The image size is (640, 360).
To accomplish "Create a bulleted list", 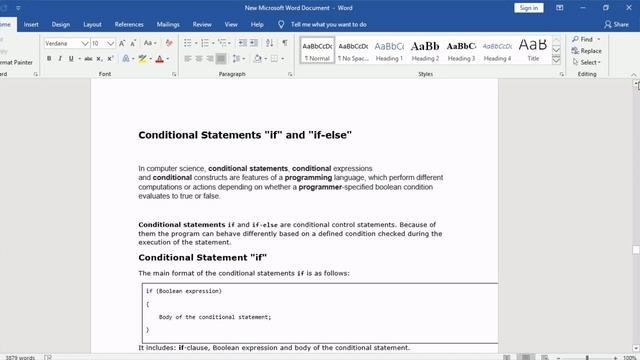I will [187, 43].
